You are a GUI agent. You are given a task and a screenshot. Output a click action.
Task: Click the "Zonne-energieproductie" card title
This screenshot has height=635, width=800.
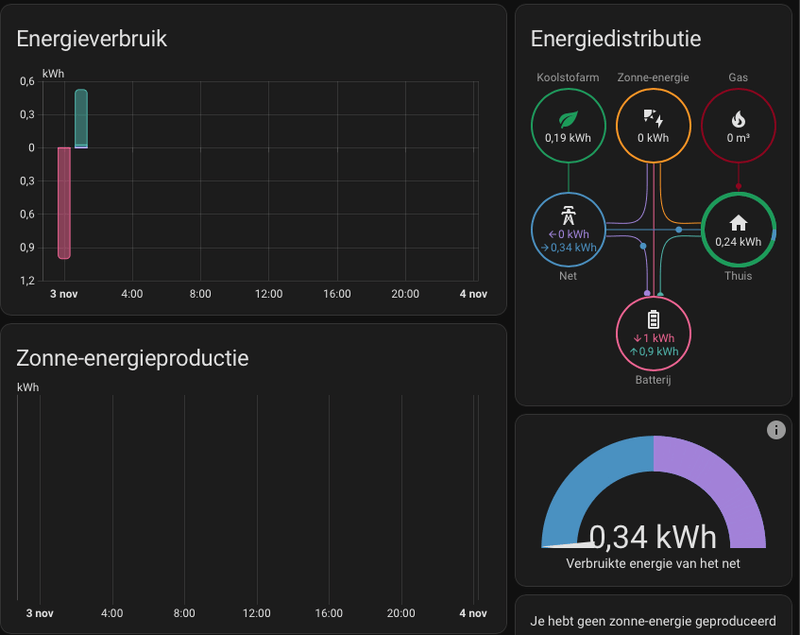click(x=133, y=358)
